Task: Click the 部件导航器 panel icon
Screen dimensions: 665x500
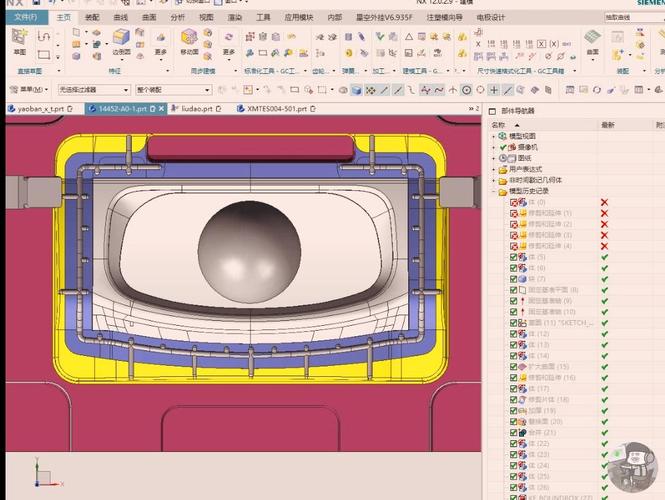Action: (491, 111)
